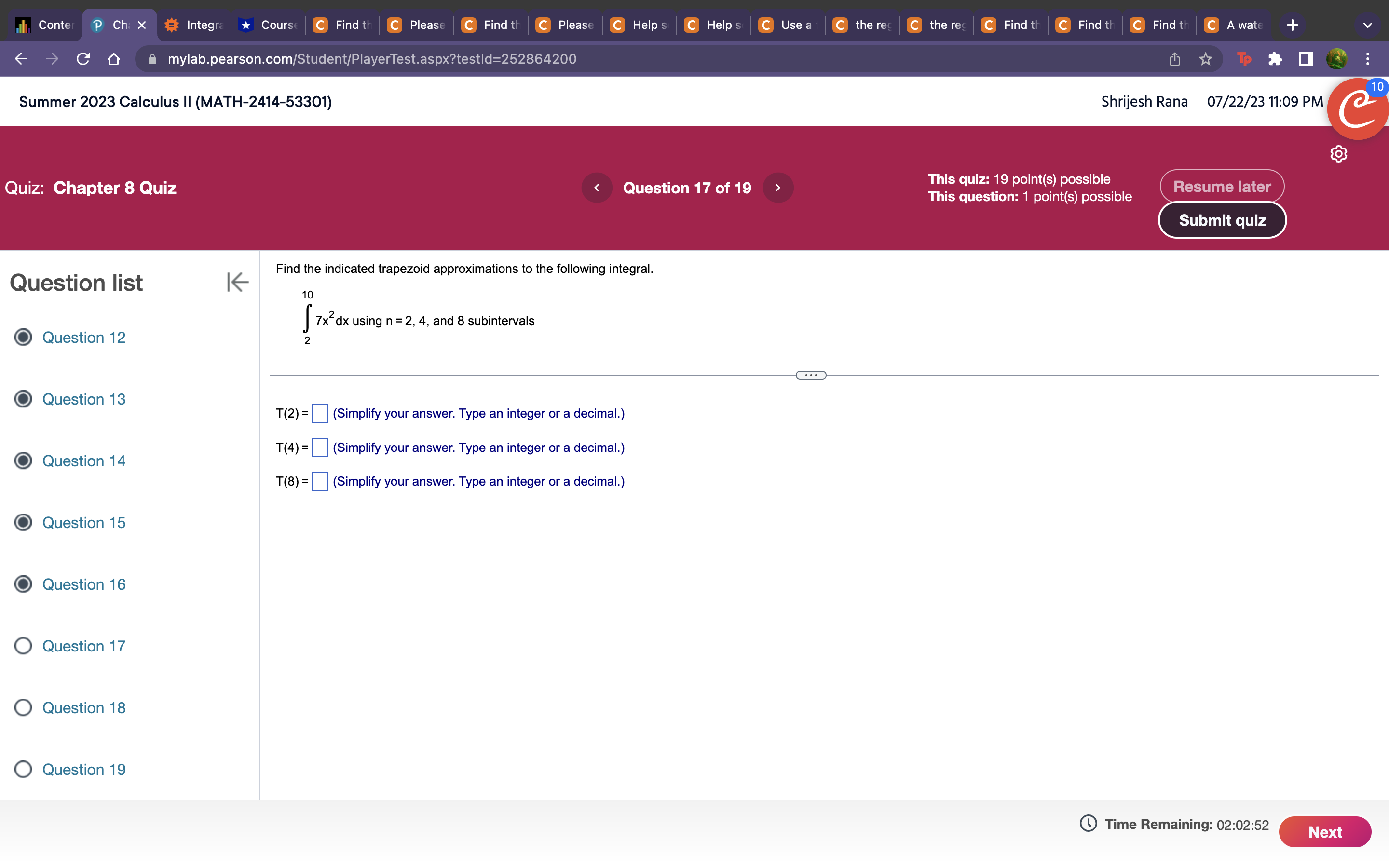1389x868 pixels.
Task: Open the browser Extensions puzzle icon
Action: [x=1275, y=59]
